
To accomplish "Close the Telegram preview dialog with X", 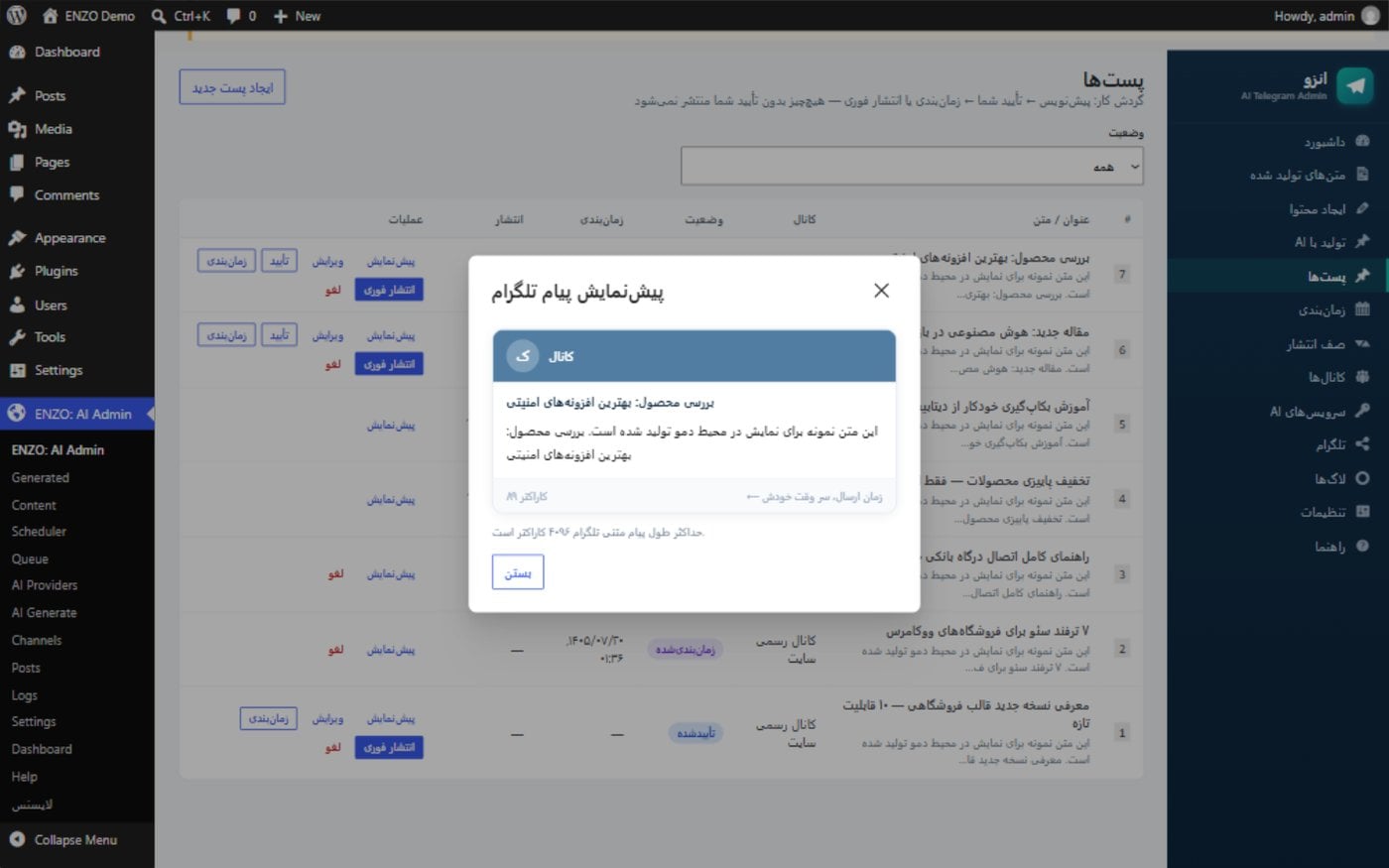I will point(881,291).
